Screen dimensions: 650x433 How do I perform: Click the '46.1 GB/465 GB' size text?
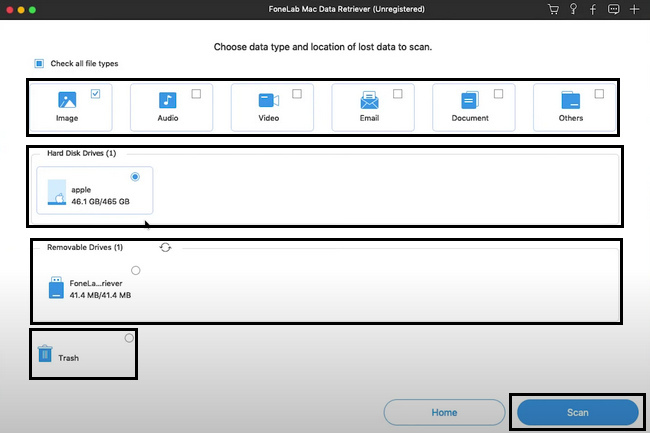tap(100, 201)
